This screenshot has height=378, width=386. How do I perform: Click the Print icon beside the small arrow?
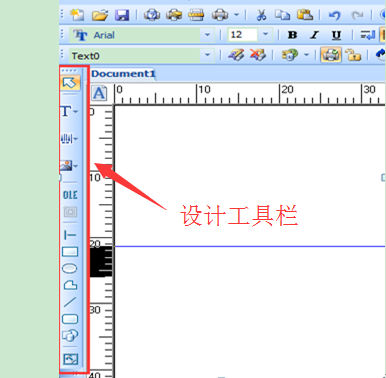(220, 15)
